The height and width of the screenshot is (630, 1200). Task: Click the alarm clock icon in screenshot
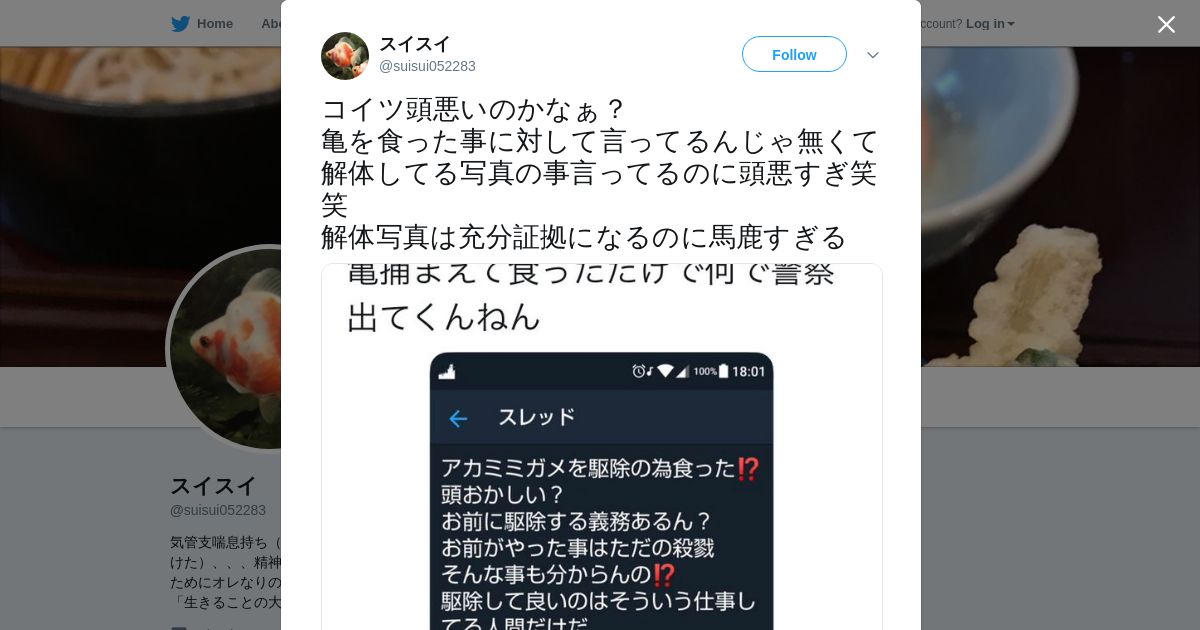tap(638, 371)
